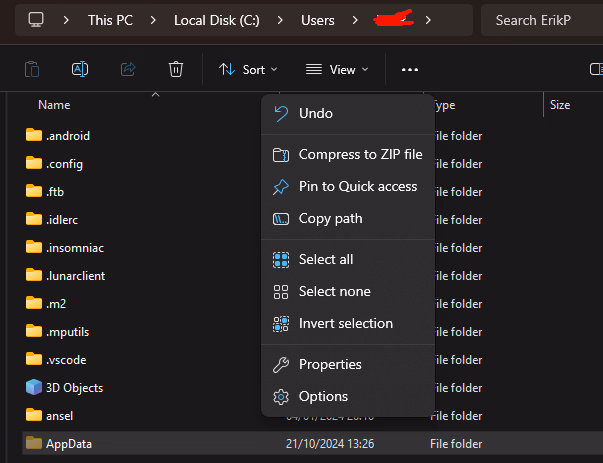This screenshot has width=603, height=463.
Task: Click the Paste clipboard icon
Action: pos(32,69)
